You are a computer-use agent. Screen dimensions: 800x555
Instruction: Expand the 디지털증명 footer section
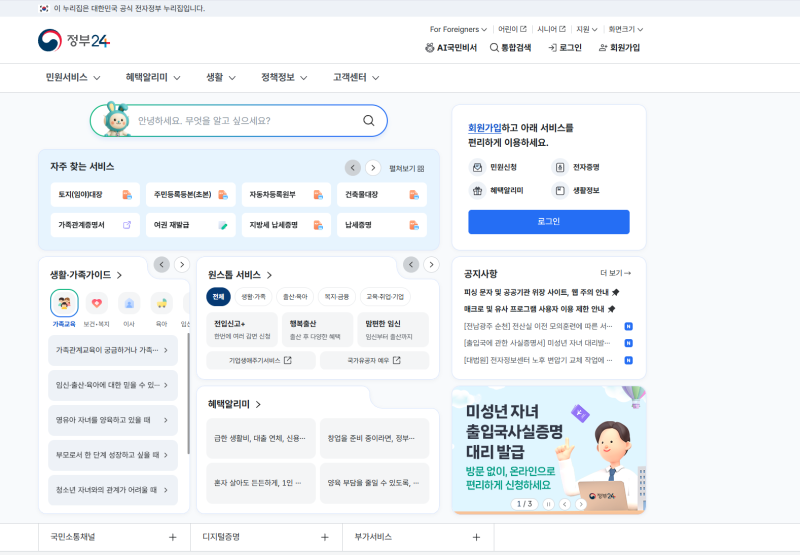pyautogui.click(x=266, y=537)
